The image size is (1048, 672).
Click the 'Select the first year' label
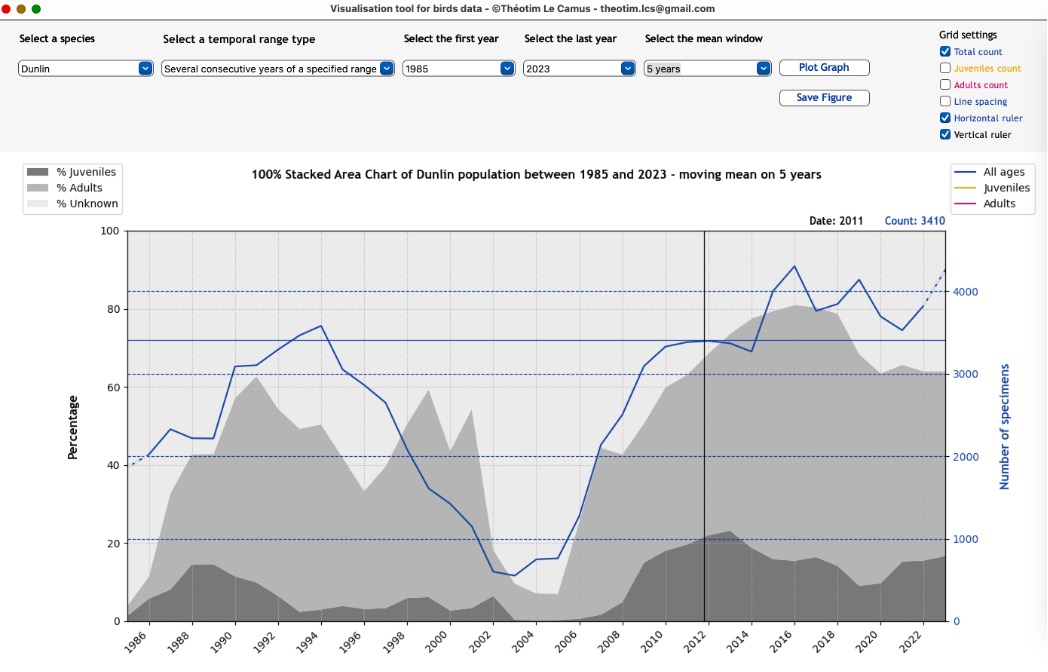pyautogui.click(x=451, y=39)
